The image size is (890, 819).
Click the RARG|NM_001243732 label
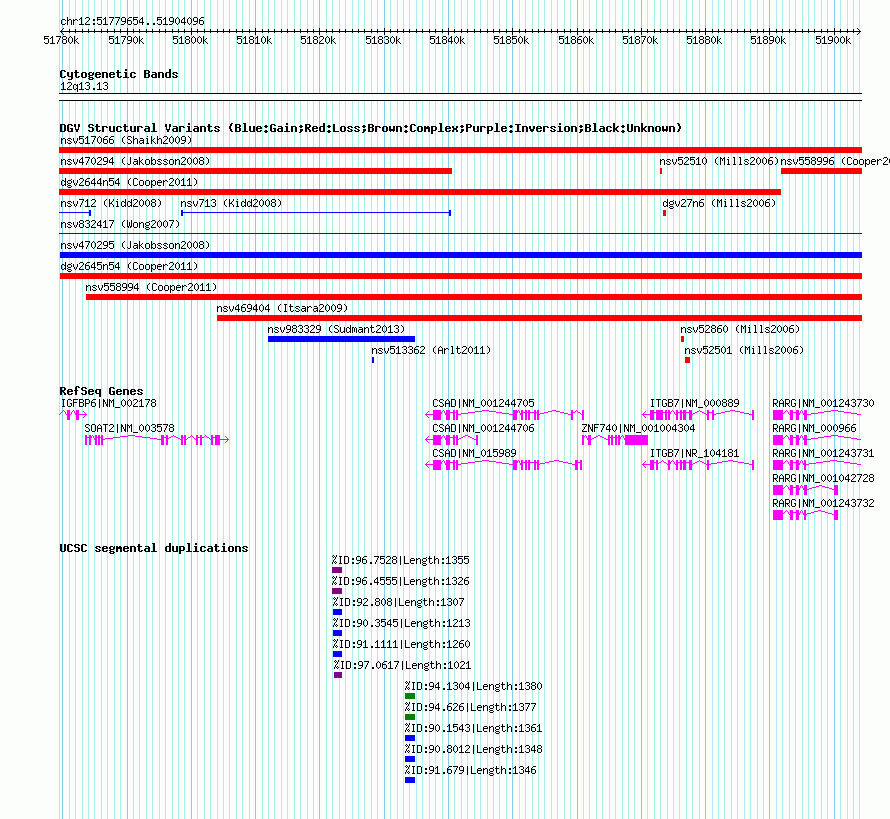823,503
